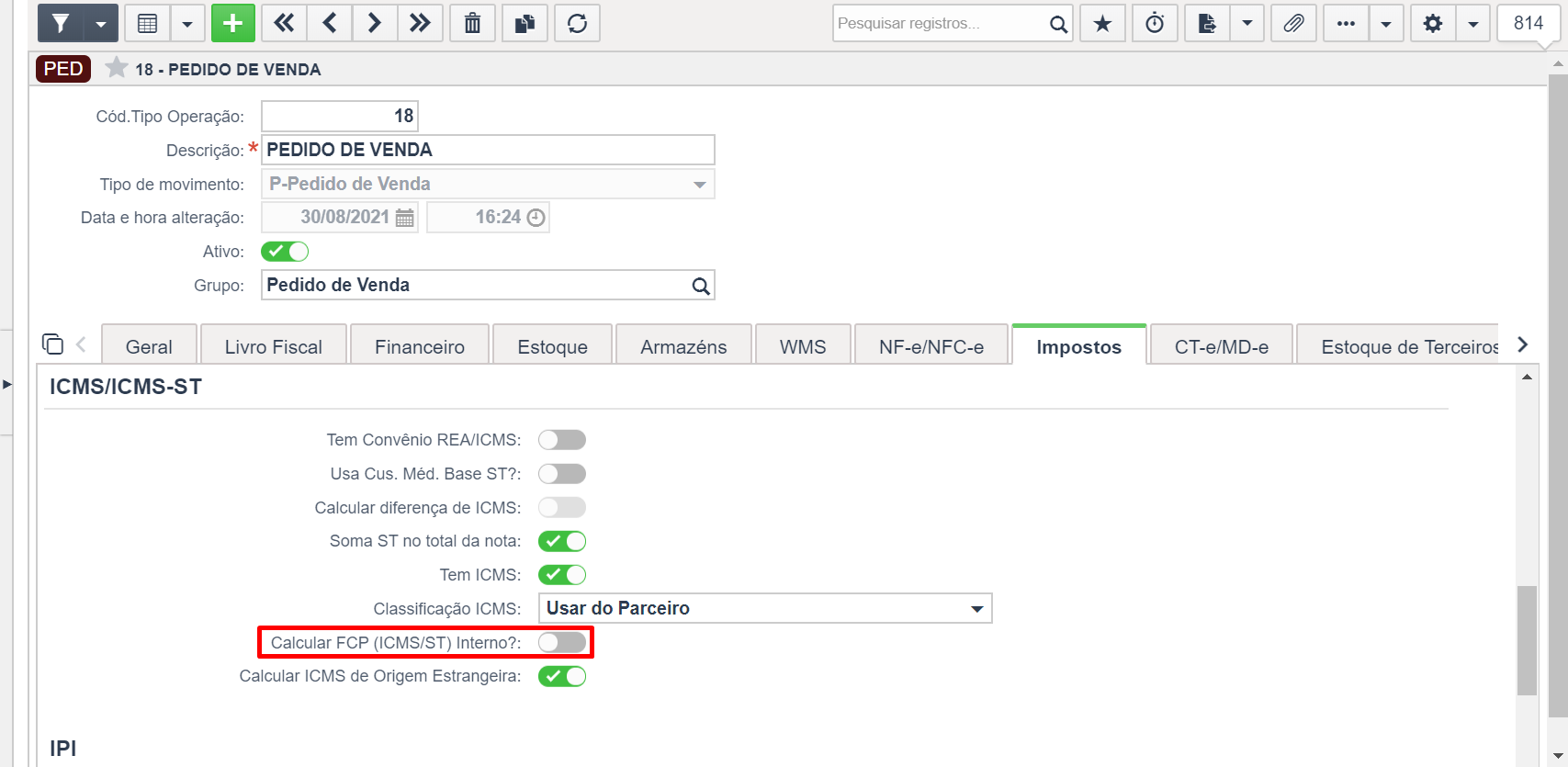Select the Armazéns tab
Image resolution: width=1568 pixels, height=767 pixels.
(x=683, y=346)
